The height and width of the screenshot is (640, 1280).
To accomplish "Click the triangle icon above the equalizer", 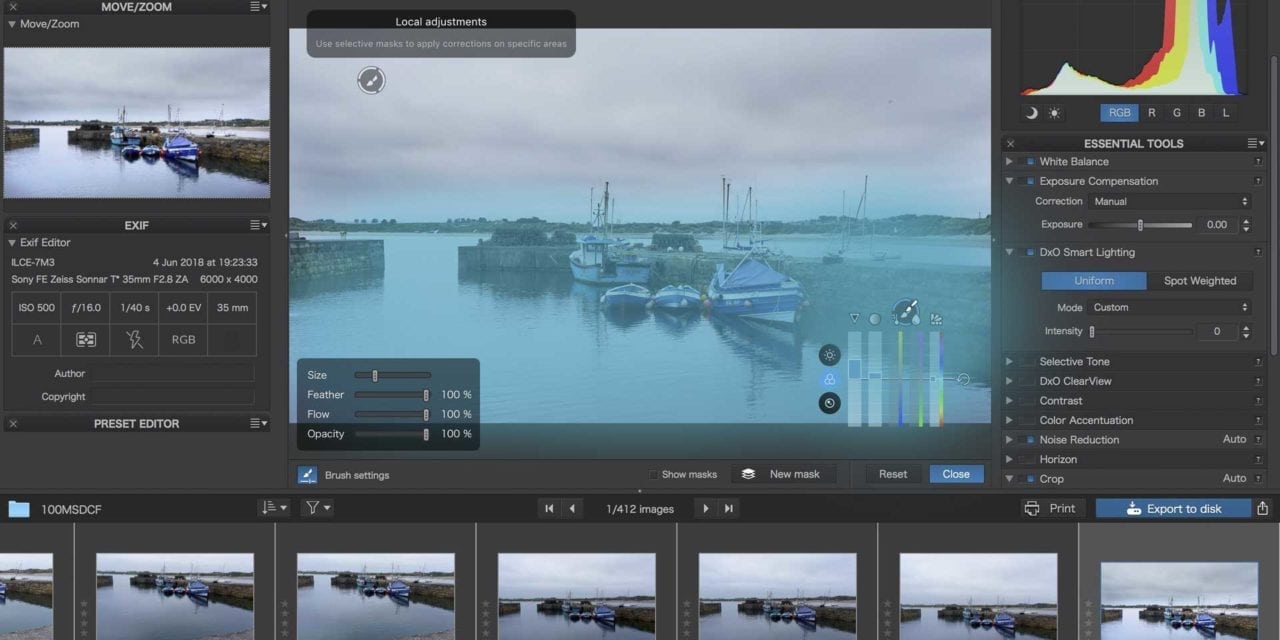I will (x=854, y=319).
